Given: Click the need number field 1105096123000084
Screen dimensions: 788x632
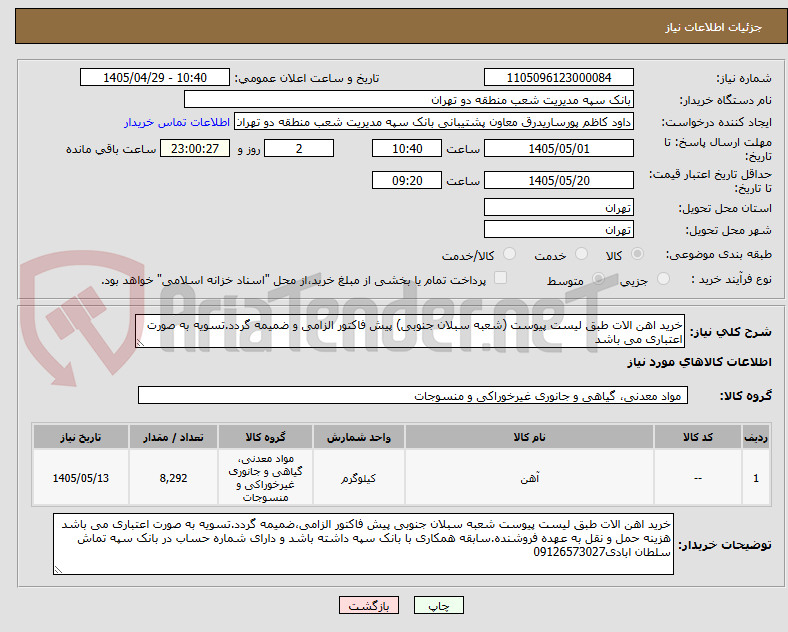Looking at the screenshot, I should tap(559, 78).
